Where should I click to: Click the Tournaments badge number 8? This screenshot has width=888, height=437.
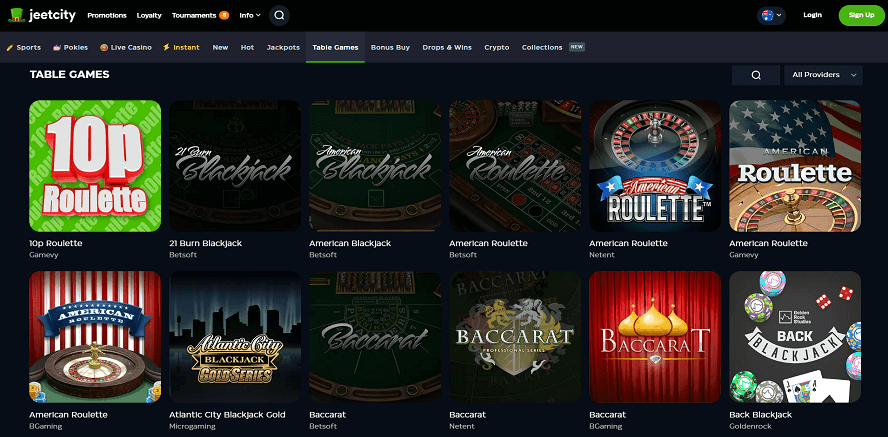224,15
